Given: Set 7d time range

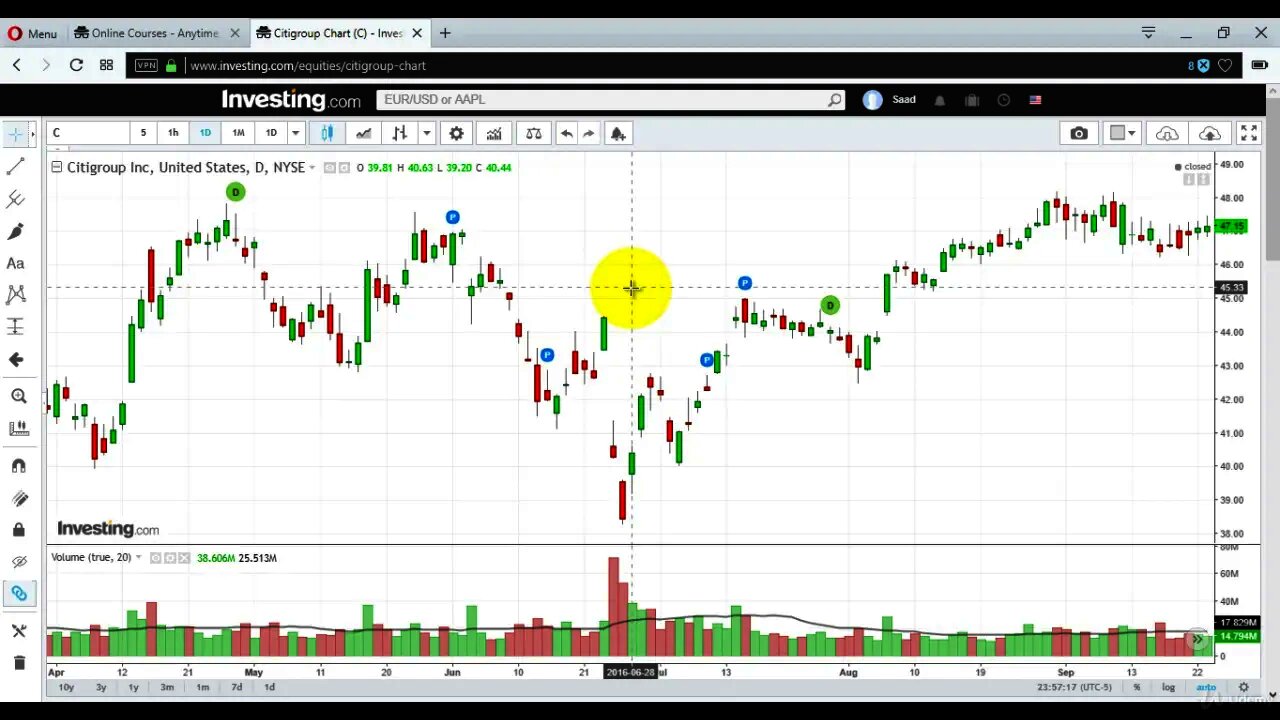Looking at the screenshot, I should (x=237, y=687).
